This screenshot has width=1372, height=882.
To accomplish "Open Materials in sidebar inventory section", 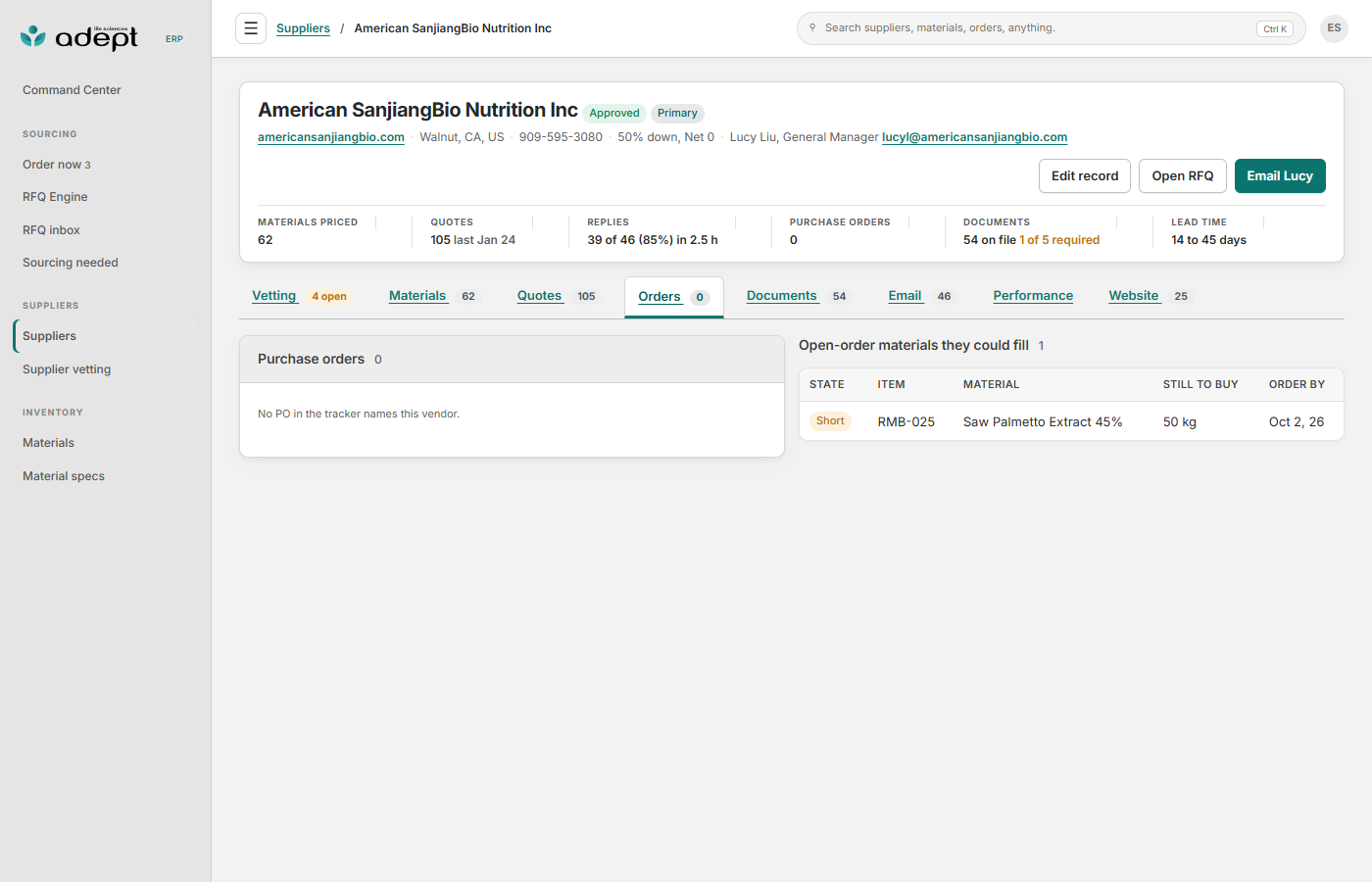I will click(106, 443).
